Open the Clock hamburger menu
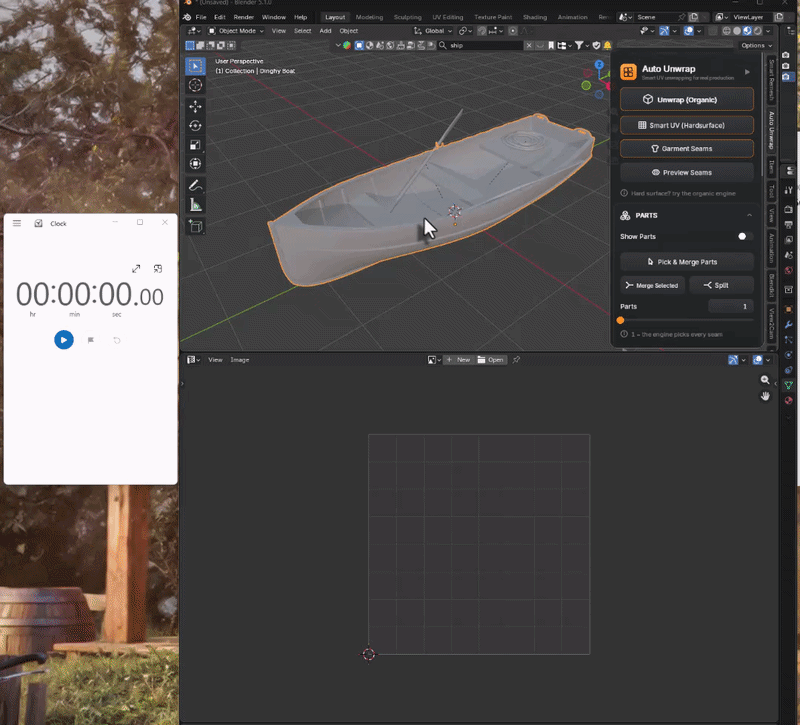The height and width of the screenshot is (725, 800). click(17, 223)
